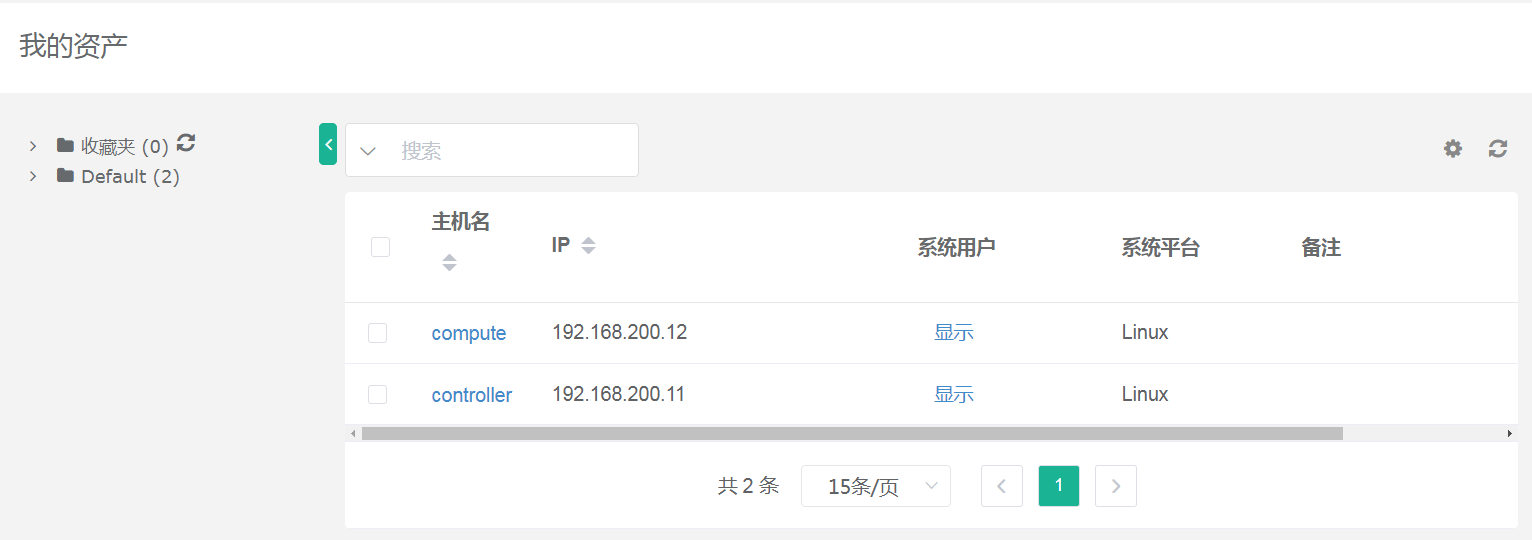Screen dimensions: 1532x540
Task: Focus the 搜索 input field
Action: pyautogui.click(x=510, y=151)
